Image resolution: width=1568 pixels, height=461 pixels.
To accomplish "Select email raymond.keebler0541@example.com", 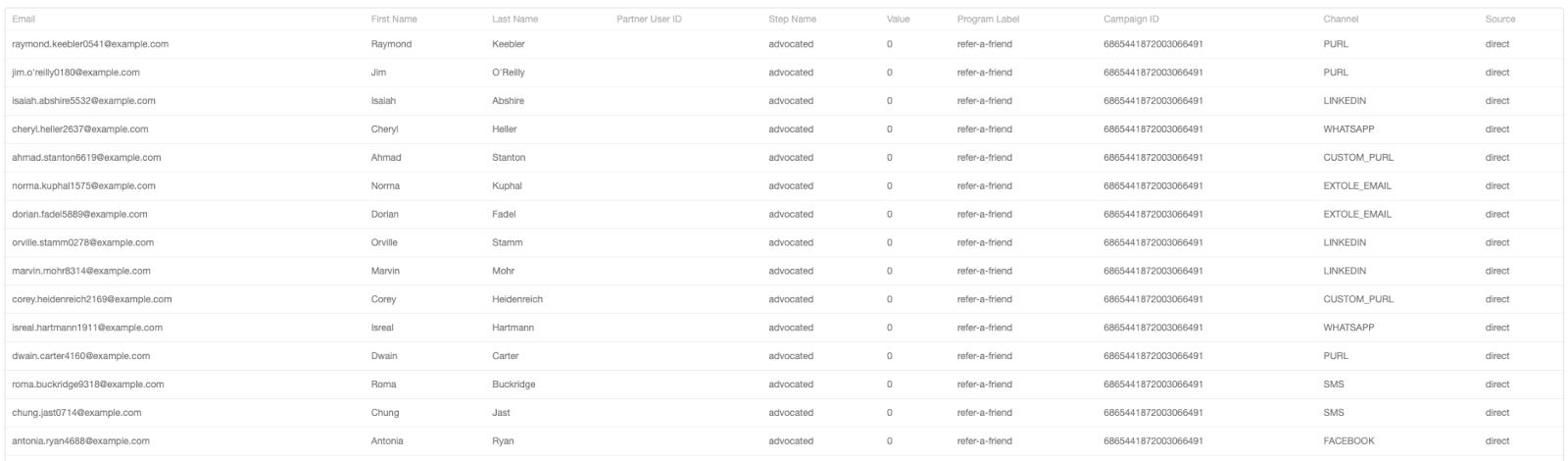I will 90,44.
